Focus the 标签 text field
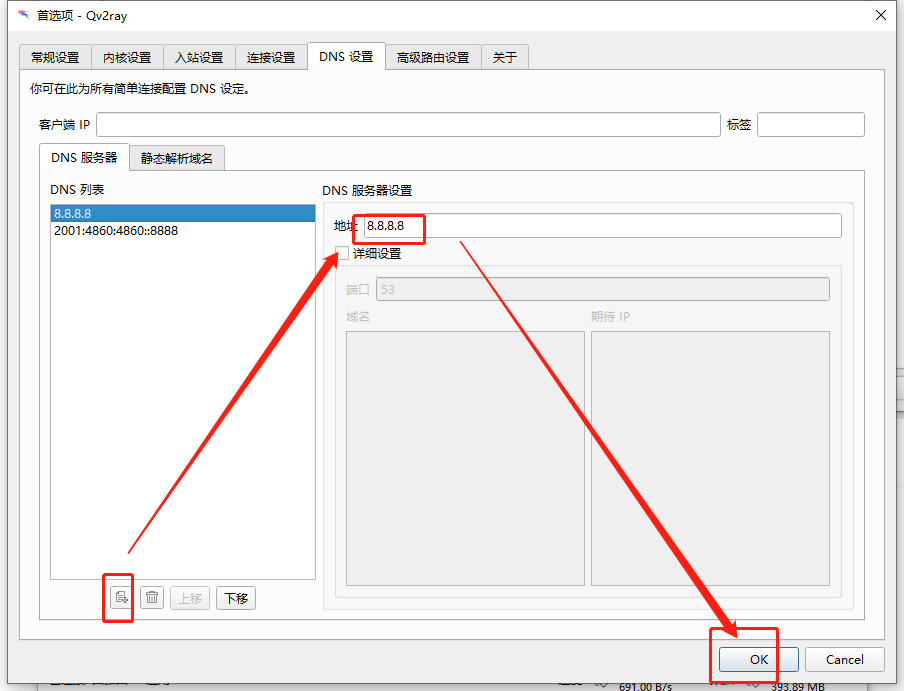 810,125
